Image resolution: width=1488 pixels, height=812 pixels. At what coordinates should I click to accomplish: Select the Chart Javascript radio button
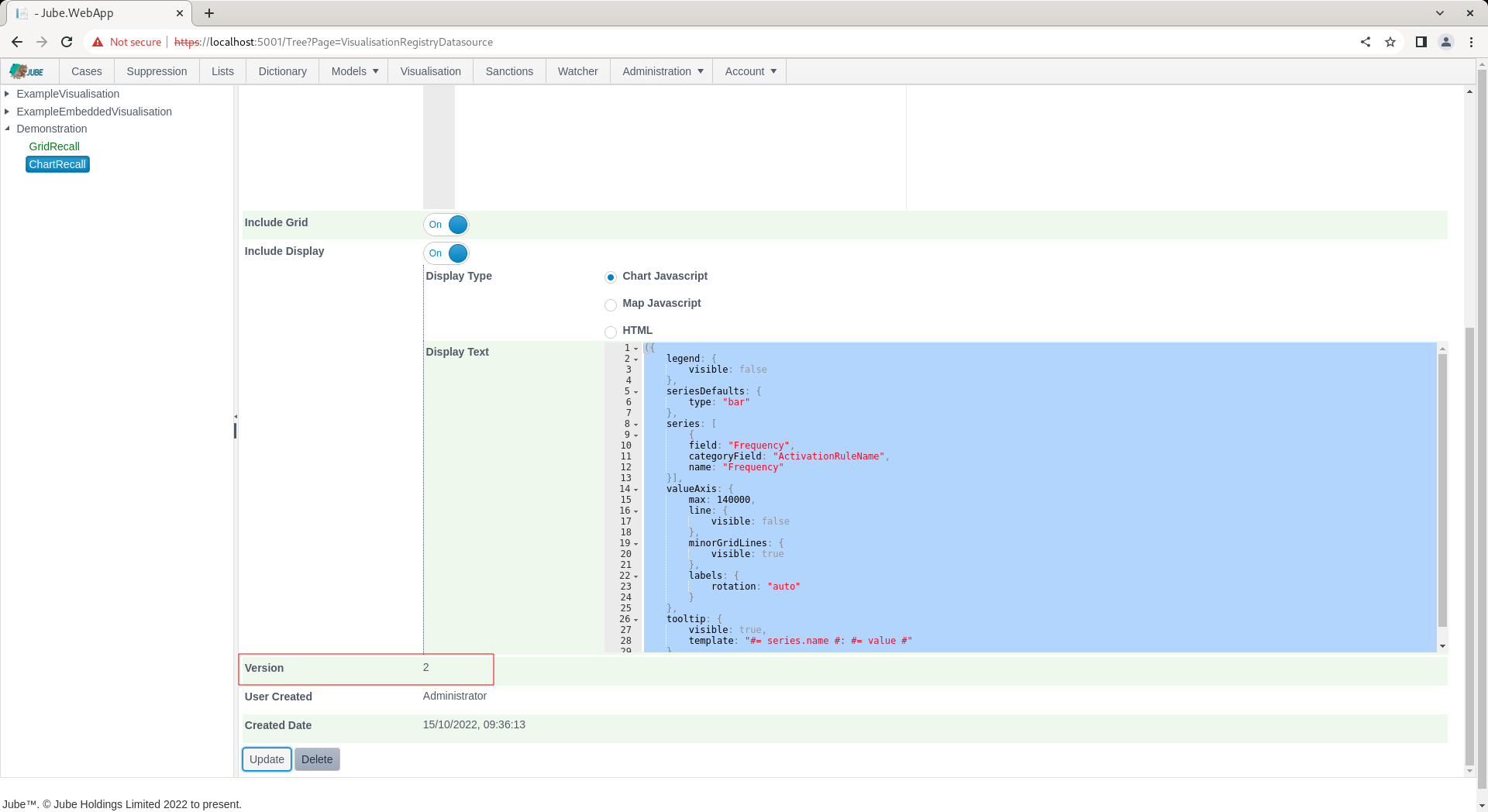point(611,277)
